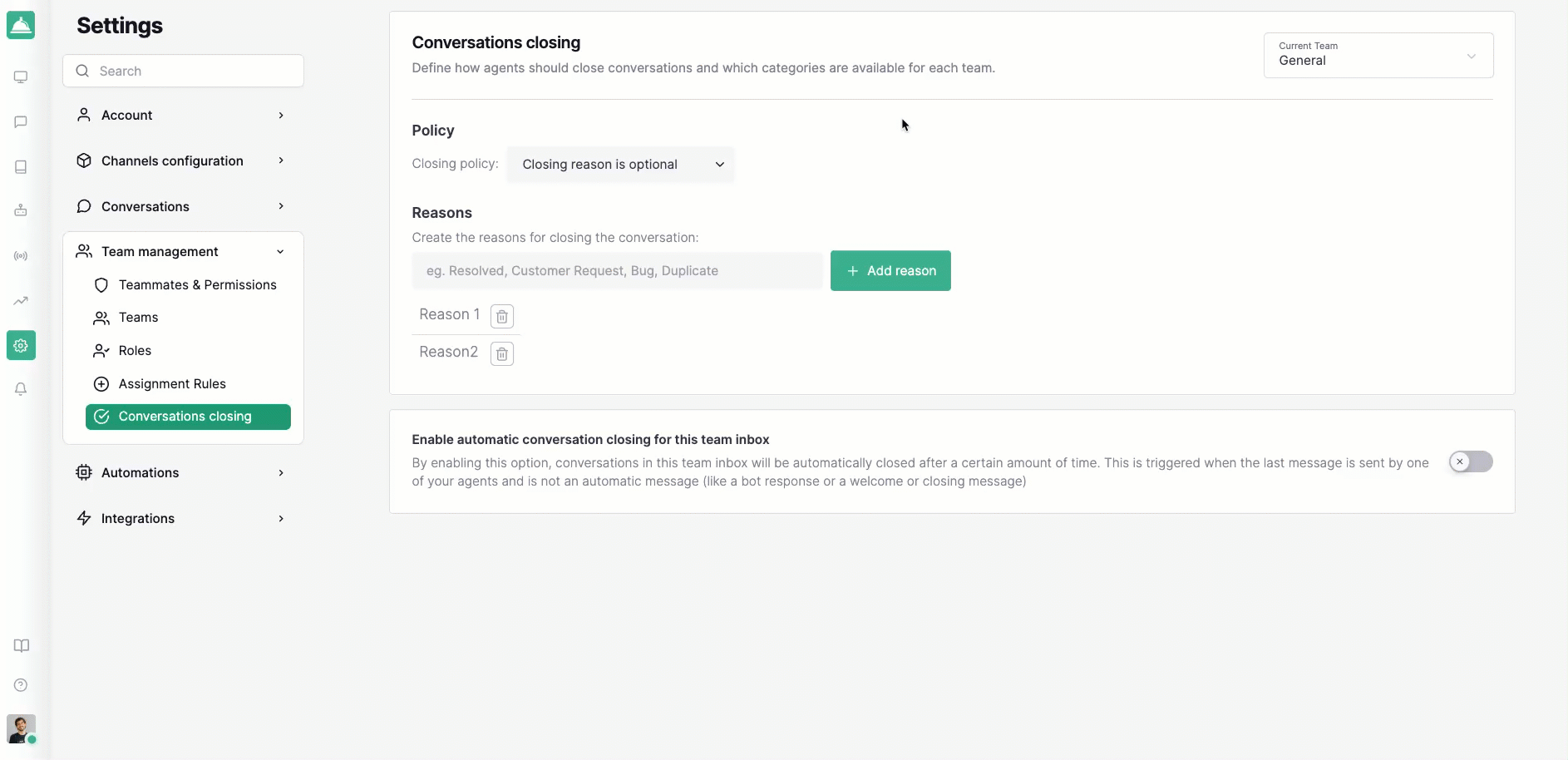Click the Add reason button

[x=890, y=271]
